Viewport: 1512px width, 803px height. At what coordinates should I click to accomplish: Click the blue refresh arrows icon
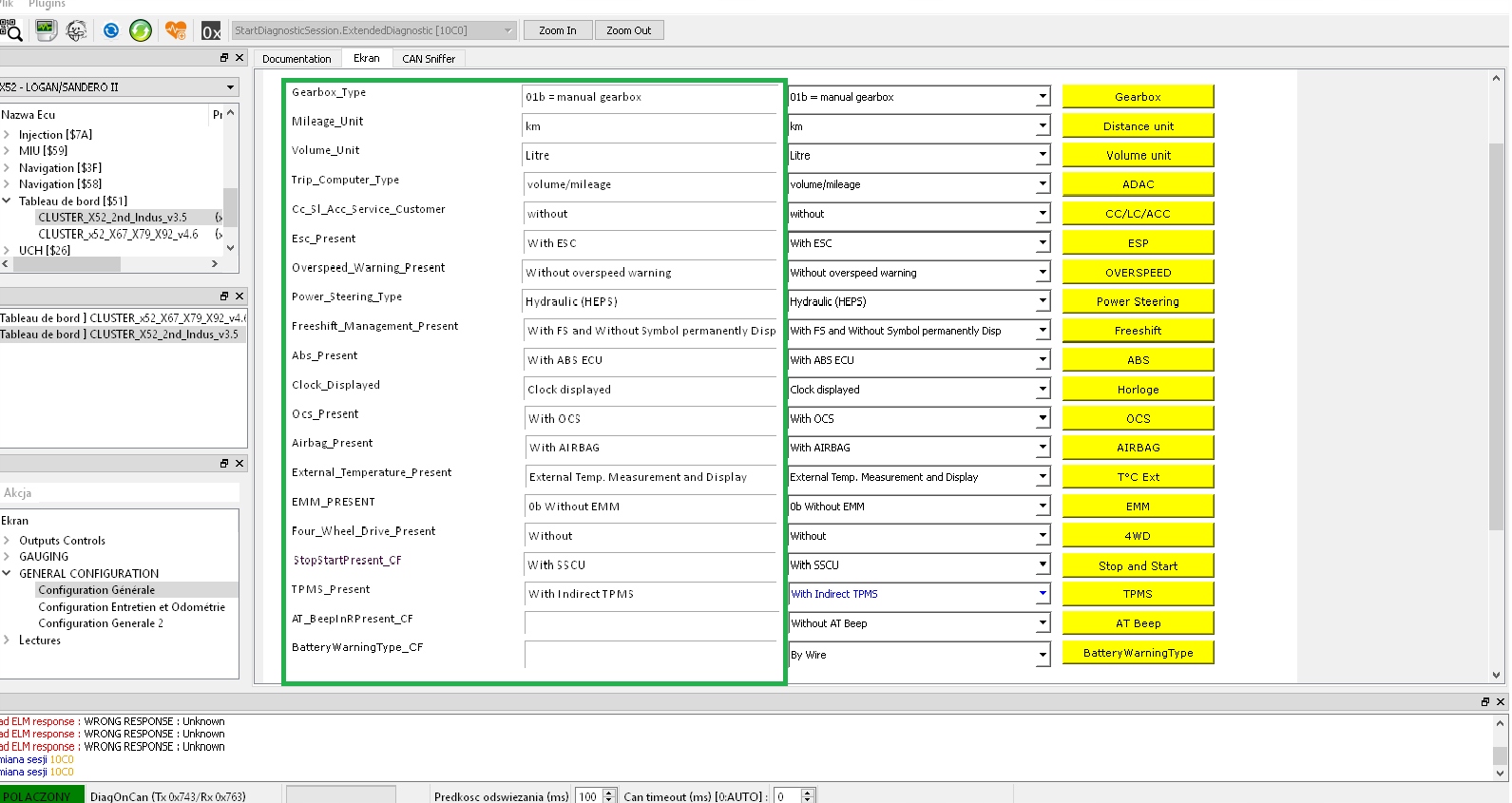[111, 30]
